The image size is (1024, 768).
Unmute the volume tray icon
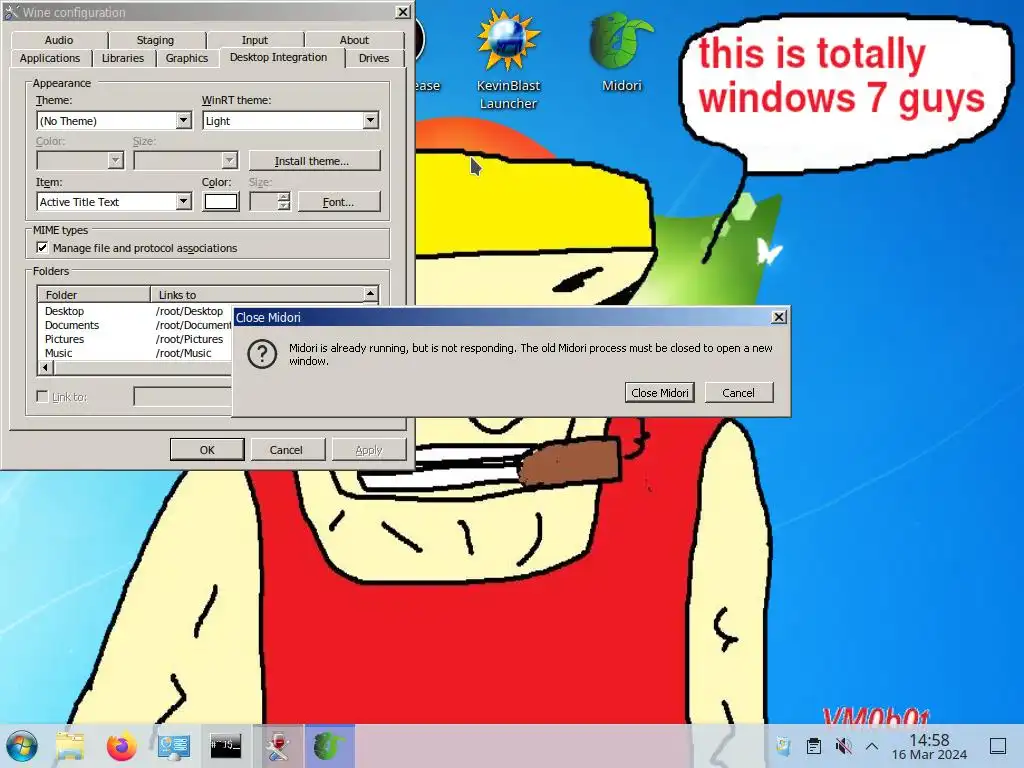tap(843, 745)
